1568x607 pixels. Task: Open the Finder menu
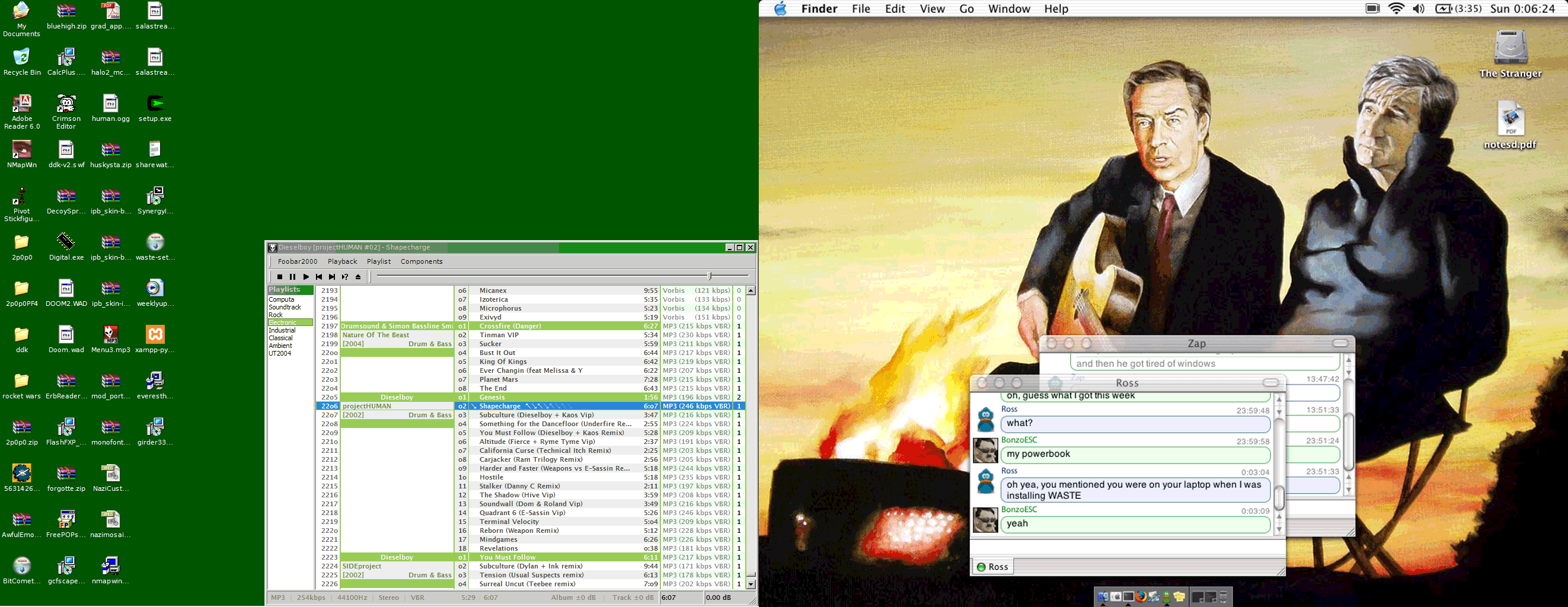click(819, 8)
